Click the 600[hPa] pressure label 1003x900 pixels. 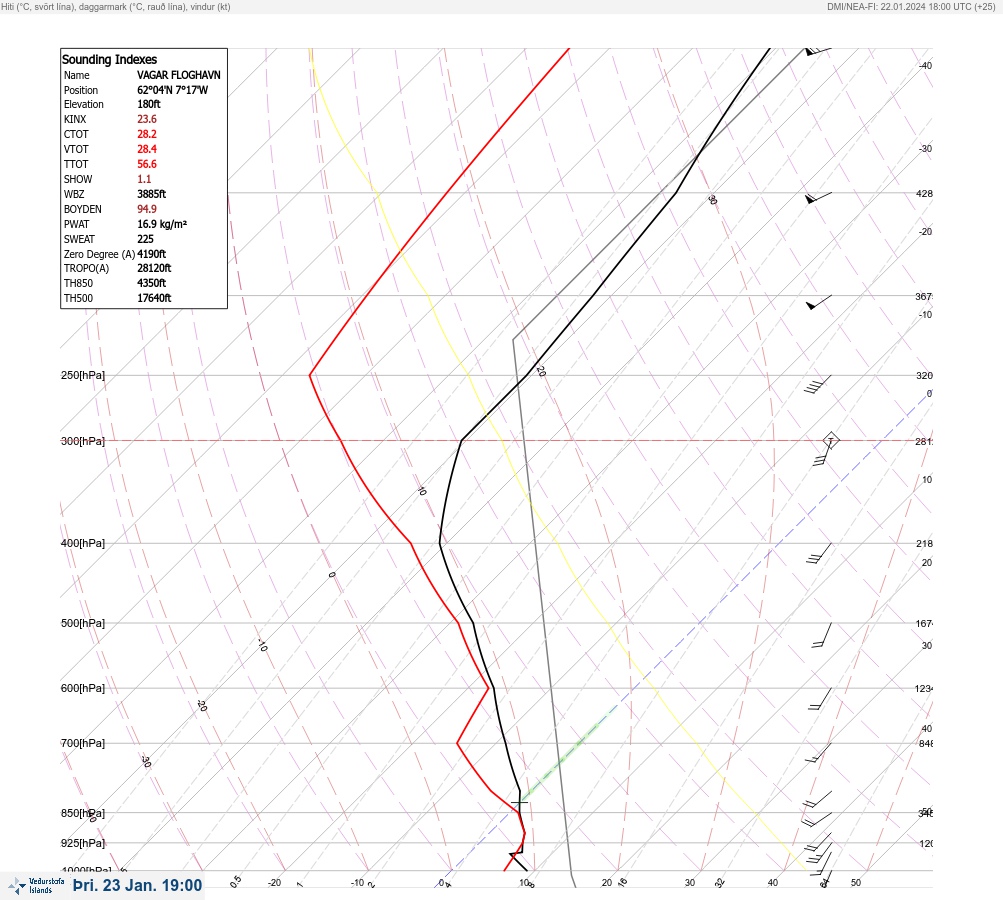click(x=83, y=688)
